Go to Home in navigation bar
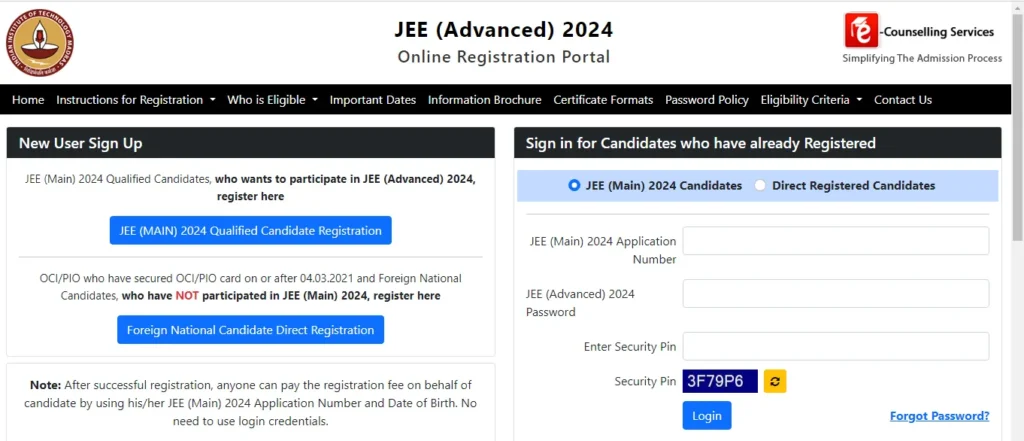The width and height of the screenshot is (1024, 441). tap(28, 100)
